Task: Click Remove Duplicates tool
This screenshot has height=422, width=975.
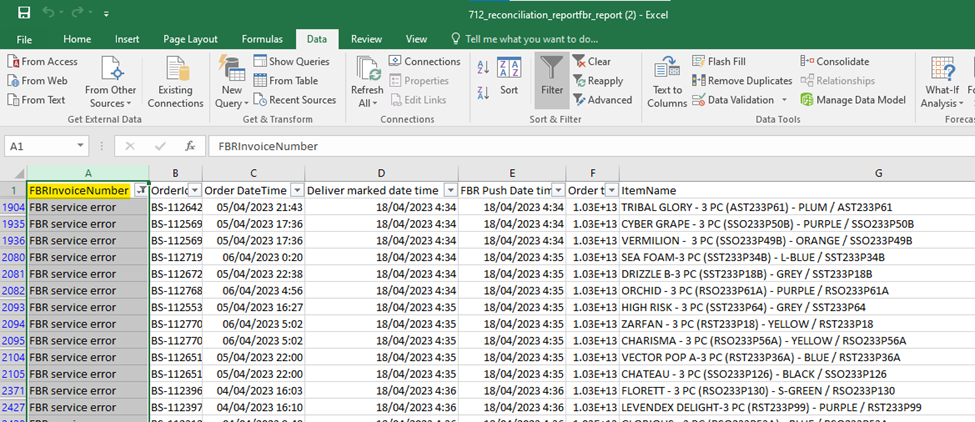Action: point(742,80)
